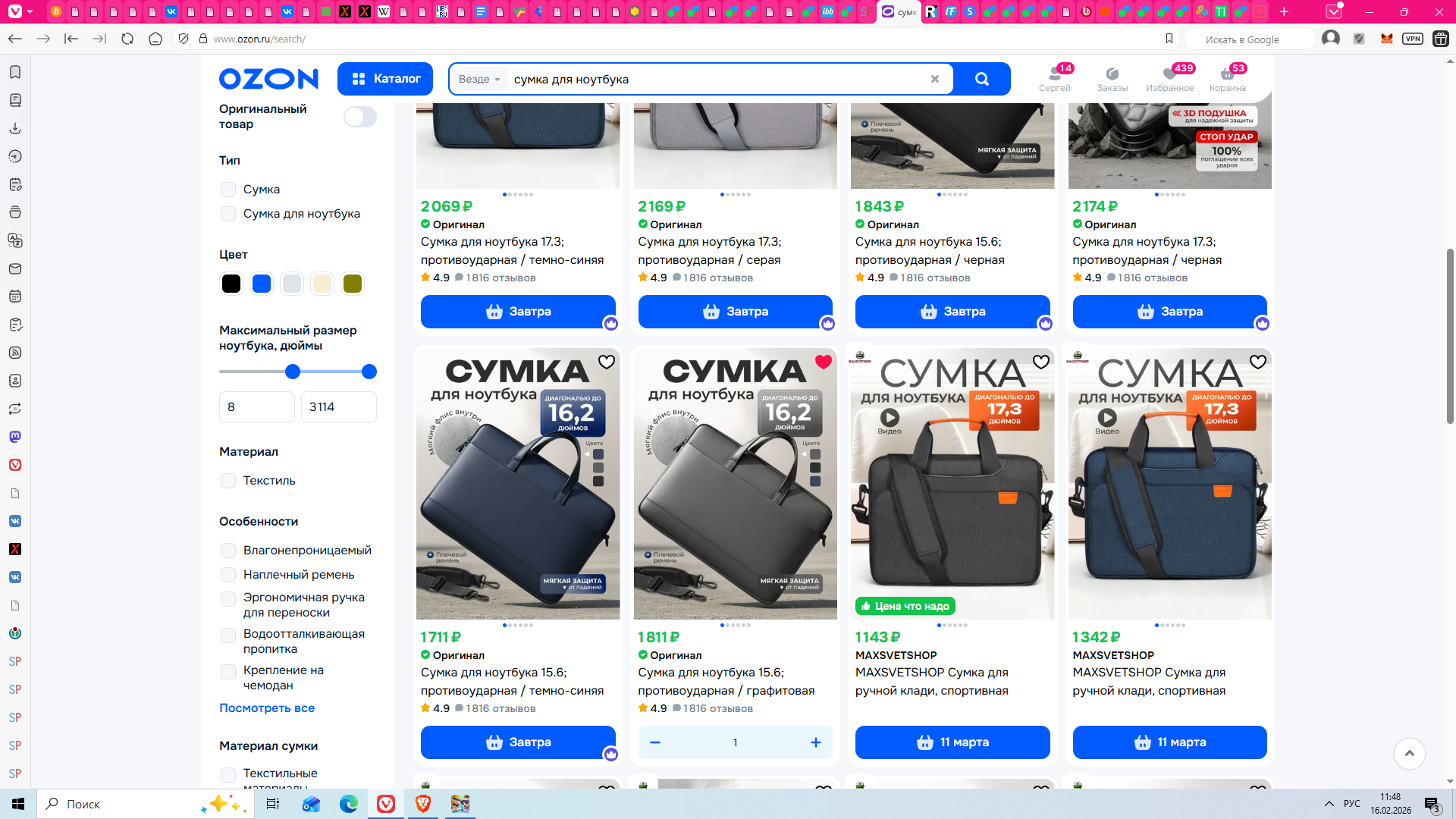The height and width of the screenshot is (819, 1456).
Task: Open Заказы orders icon
Action: pyautogui.click(x=1112, y=77)
